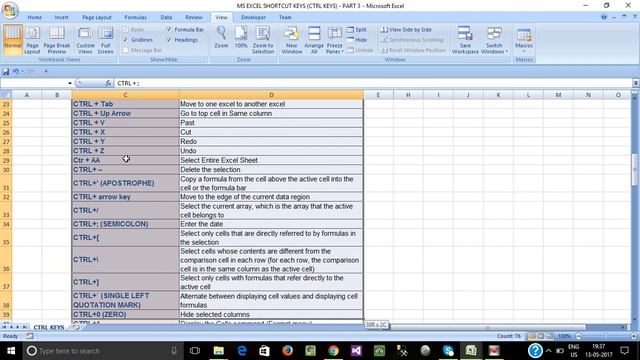
Task: Select the CTRL KEYS sheet tab
Action: 49,327
